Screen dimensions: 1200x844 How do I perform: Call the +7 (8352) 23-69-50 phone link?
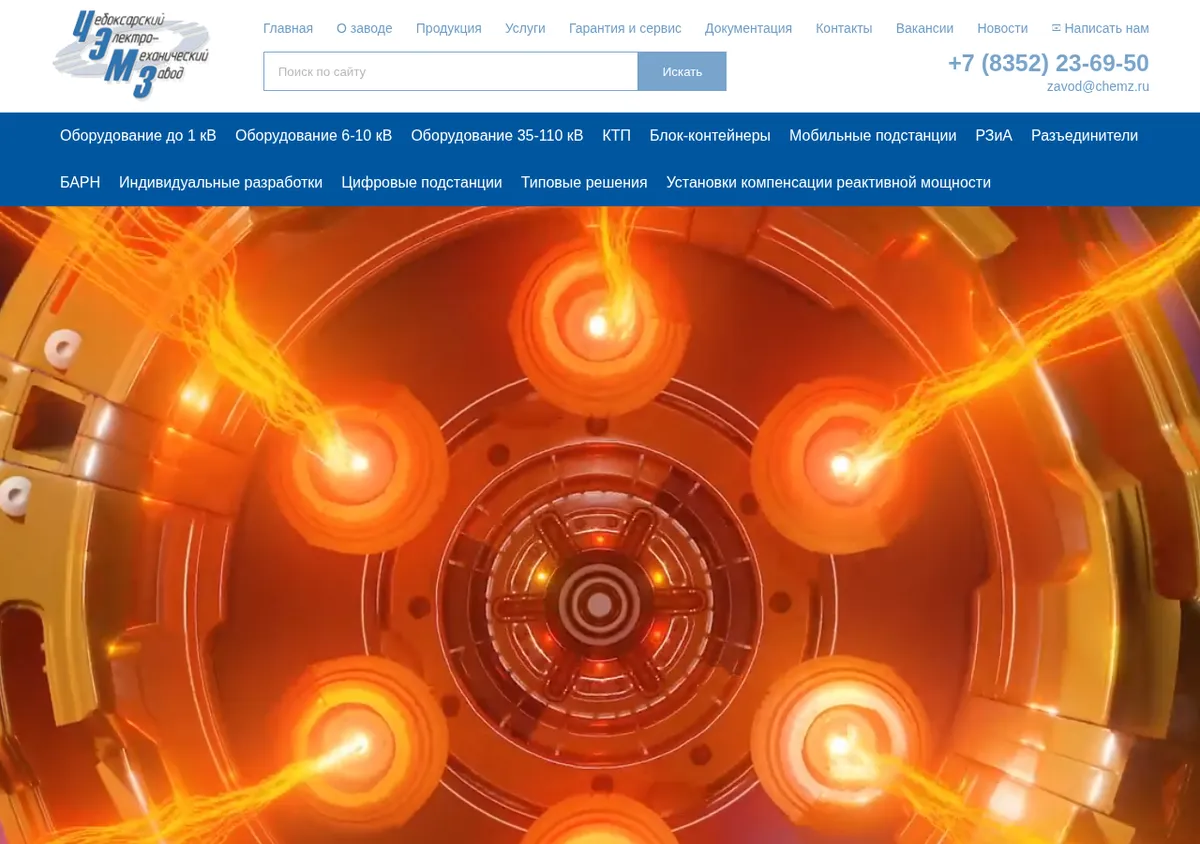point(1048,63)
